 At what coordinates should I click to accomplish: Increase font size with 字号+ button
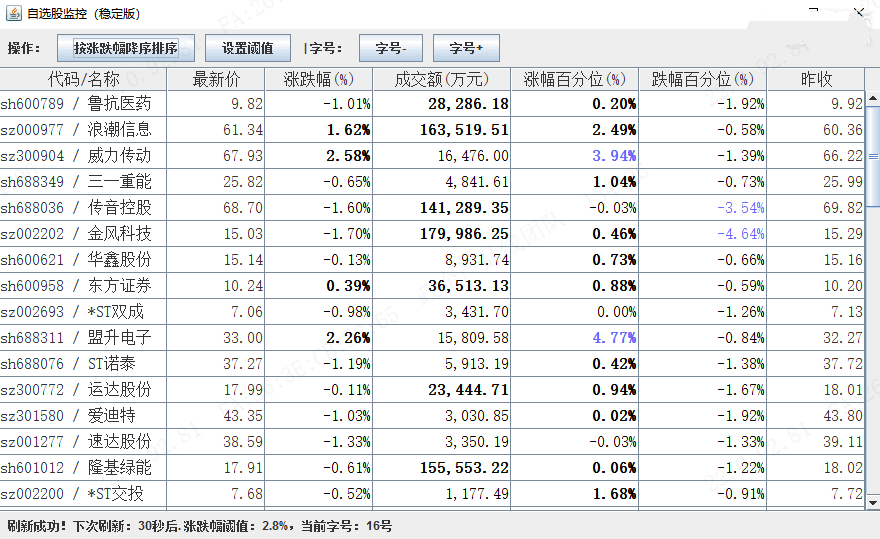pos(465,48)
